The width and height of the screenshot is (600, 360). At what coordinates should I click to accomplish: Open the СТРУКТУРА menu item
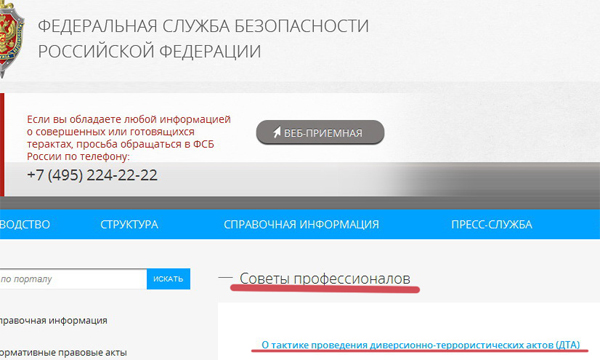click(129, 225)
